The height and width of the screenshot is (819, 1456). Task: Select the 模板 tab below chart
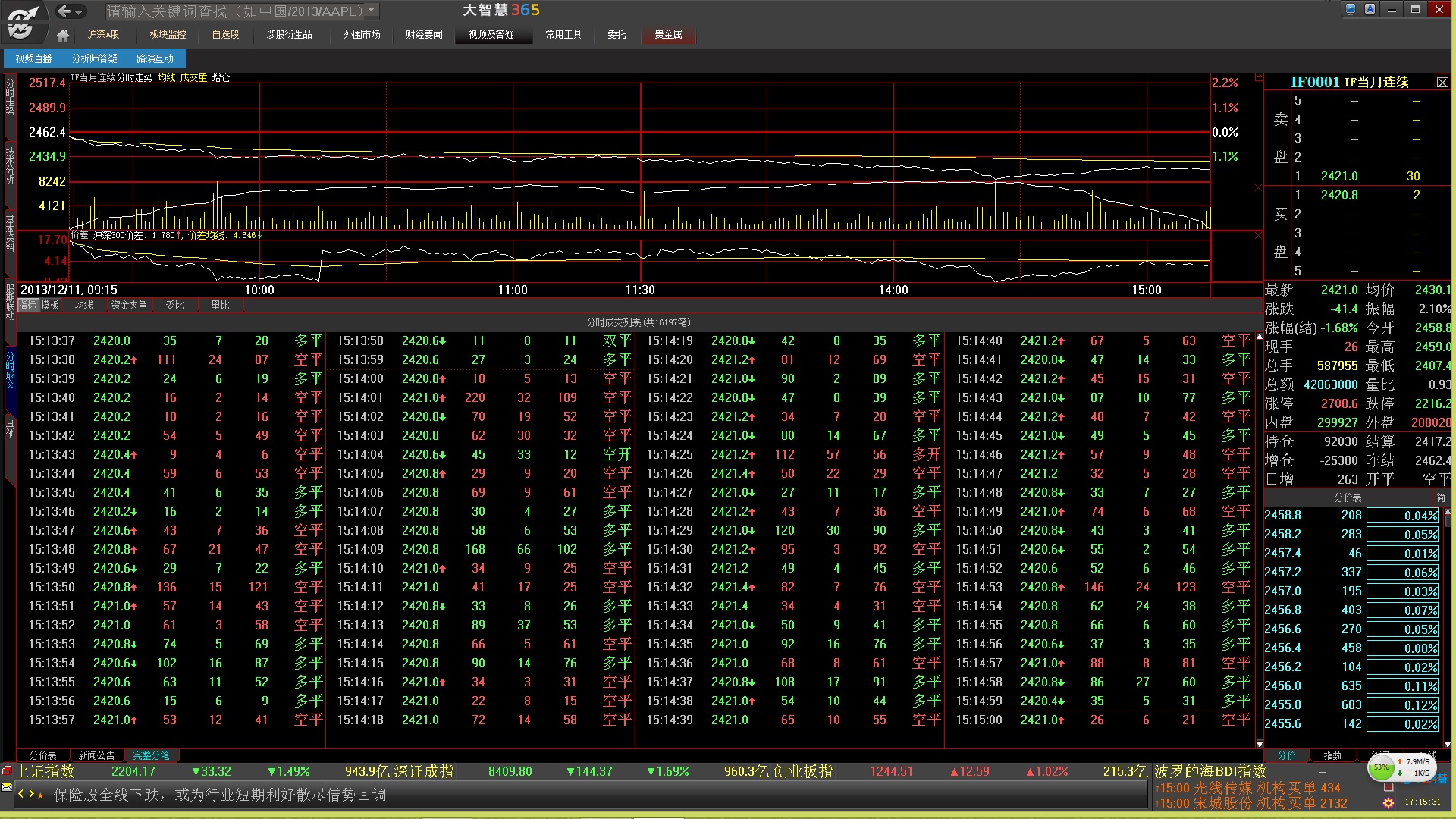[50, 305]
